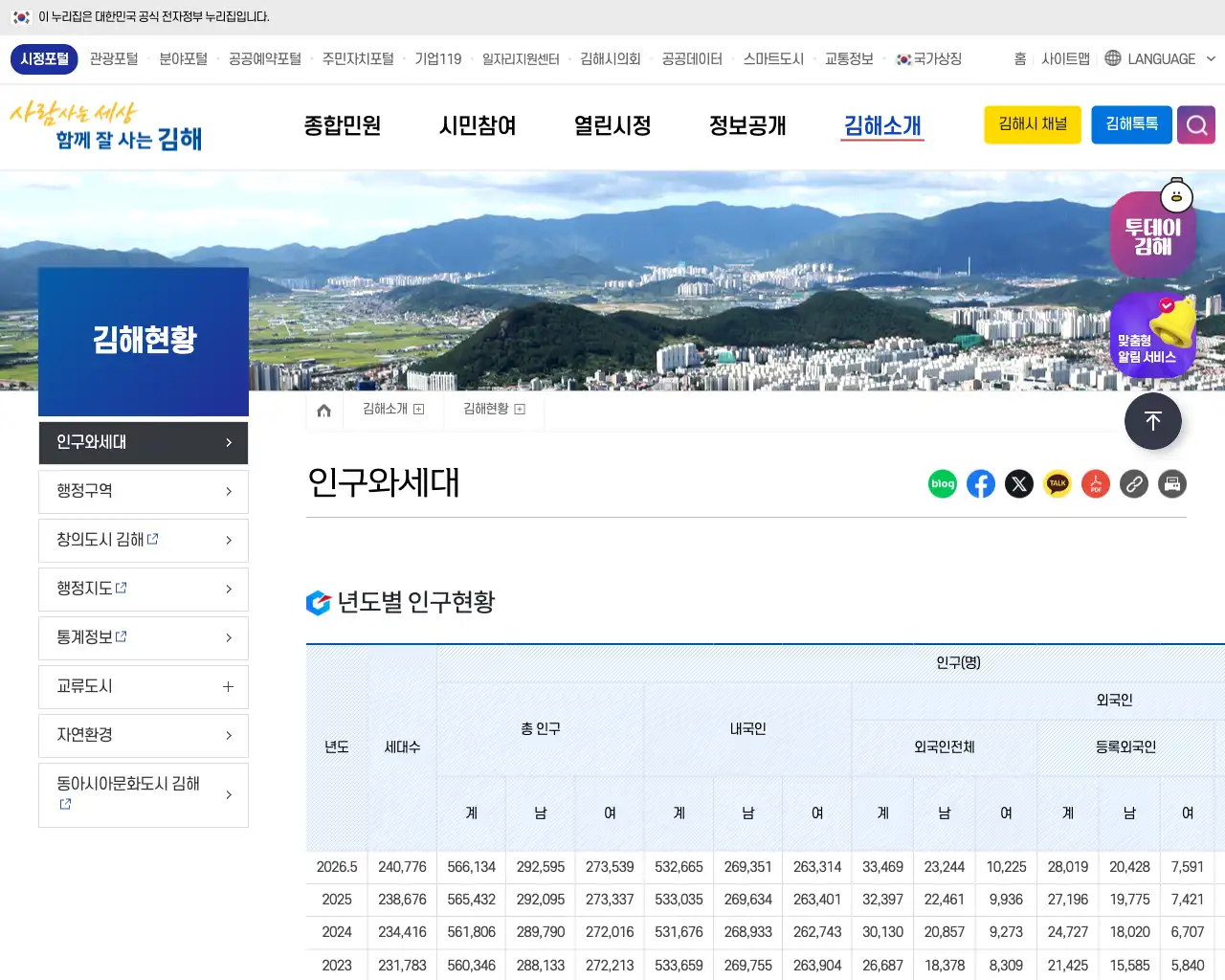Screen dimensions: 1225x980
Task: Open 동아시아문화도시 김해 sidebar link
Action: tap(144, 795)
